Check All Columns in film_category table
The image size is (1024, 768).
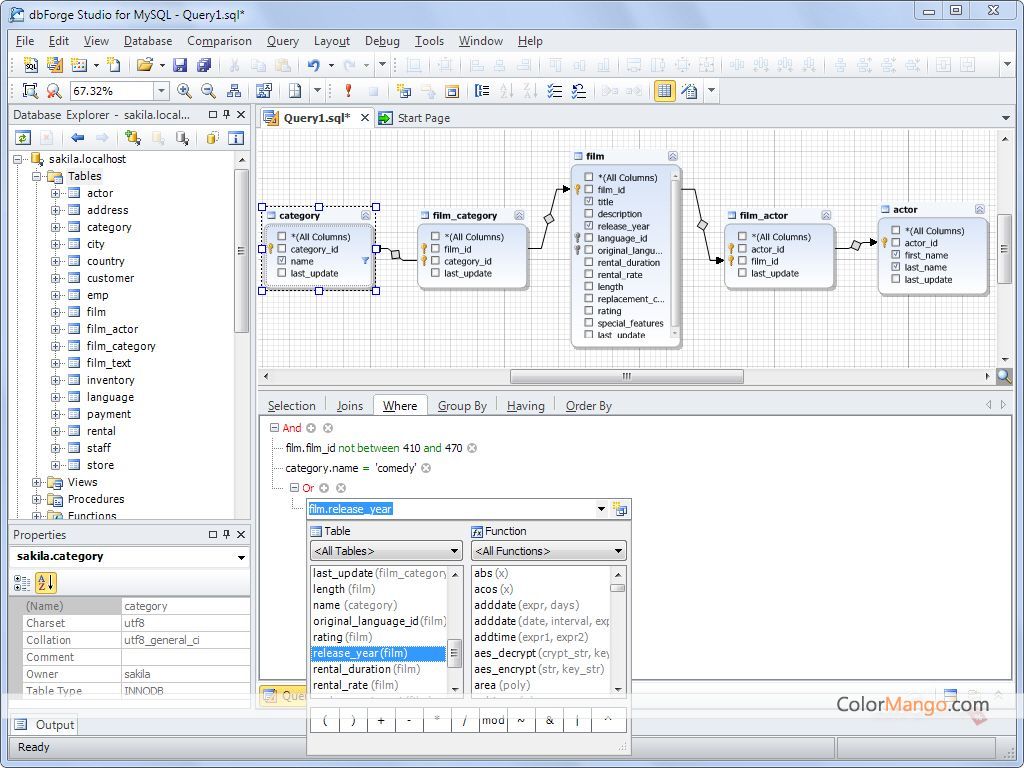(435, 236)
